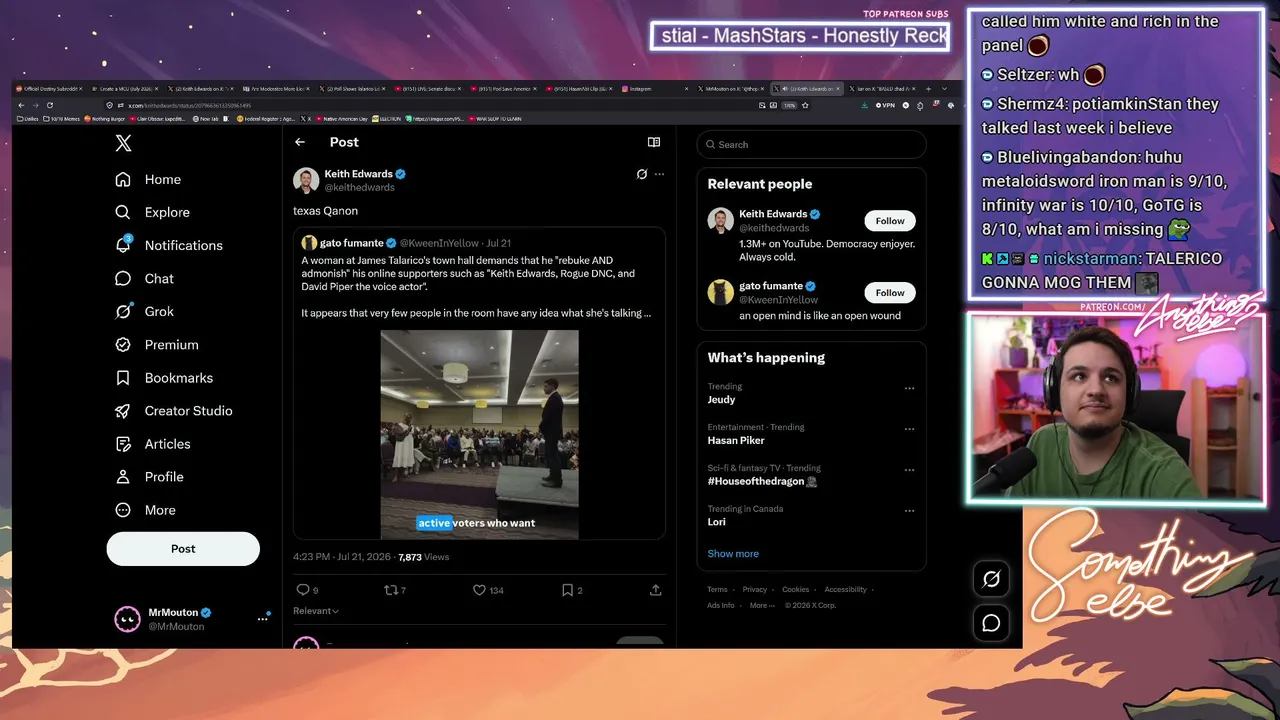This screenshot has height=720, width=1280.
Task: Open Creator Studio in the sidebar
Action: pos(173,411)
